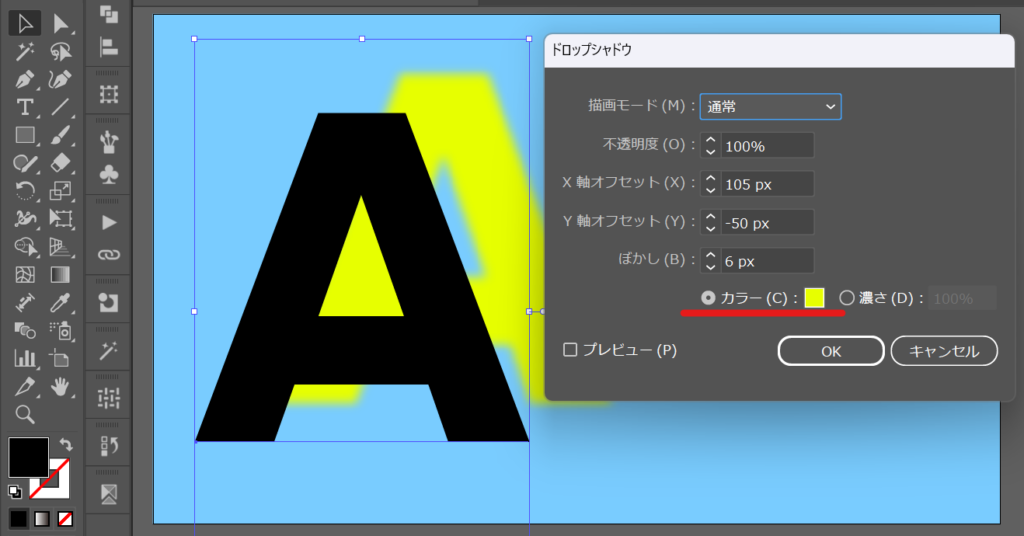Select the Eyedropper tool

pyautogui.click(x=60, y=303)
